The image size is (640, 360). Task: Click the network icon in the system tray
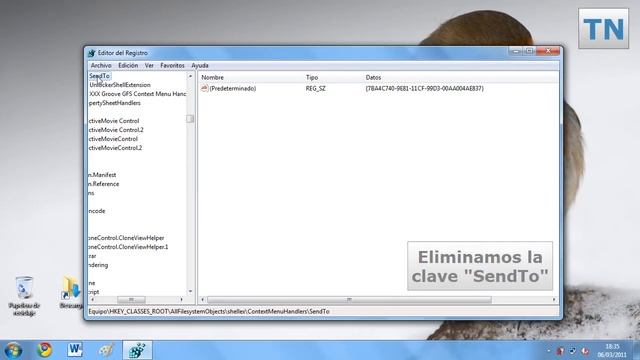573,351
